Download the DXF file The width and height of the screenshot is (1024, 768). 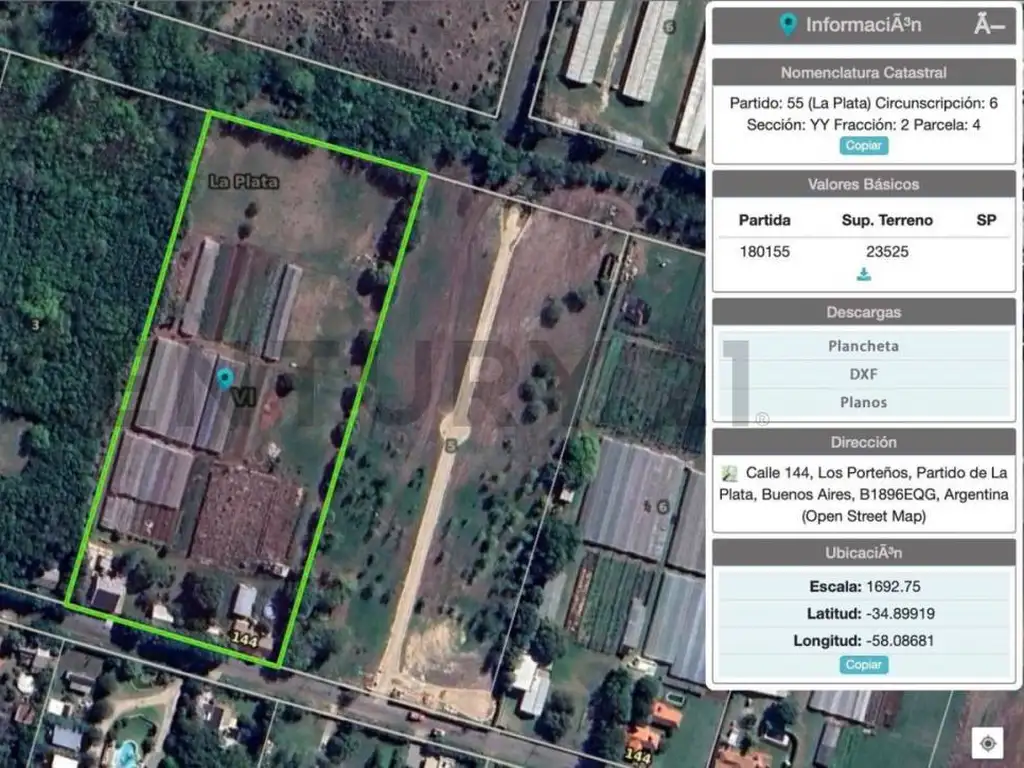click(x=863, y=374)
